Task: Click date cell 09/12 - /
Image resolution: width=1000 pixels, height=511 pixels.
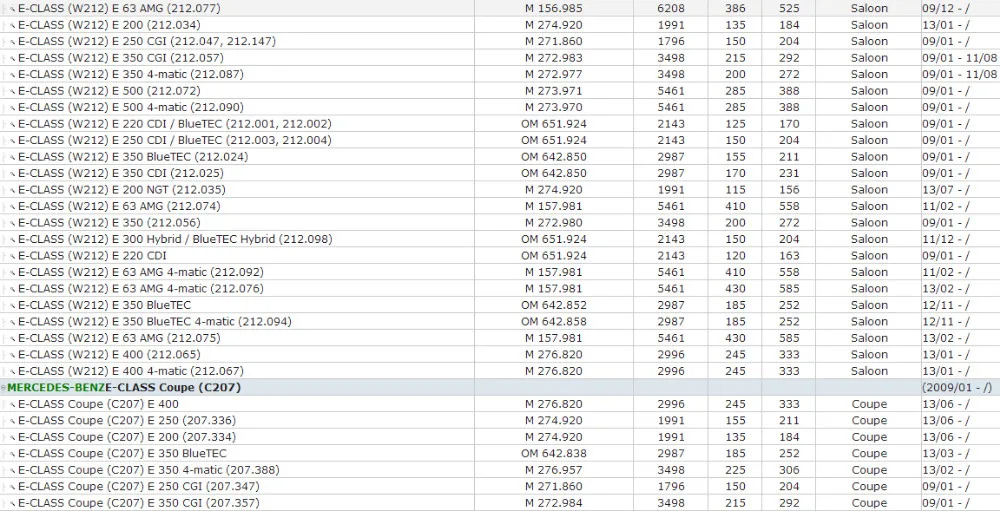Action: pyautogui.click(x=946, y=9)
